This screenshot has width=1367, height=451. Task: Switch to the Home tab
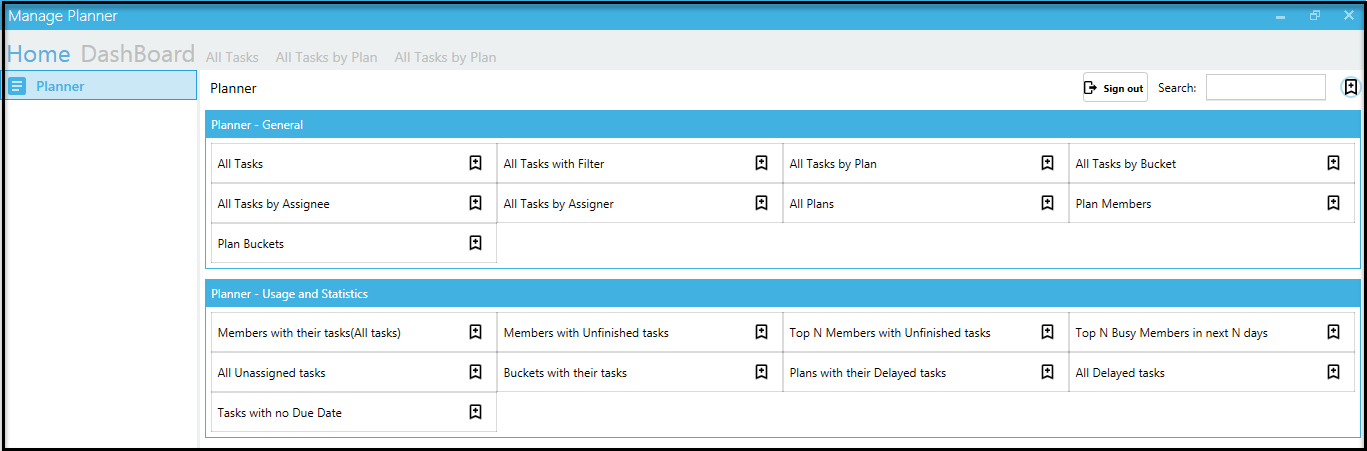click(39, 54)
